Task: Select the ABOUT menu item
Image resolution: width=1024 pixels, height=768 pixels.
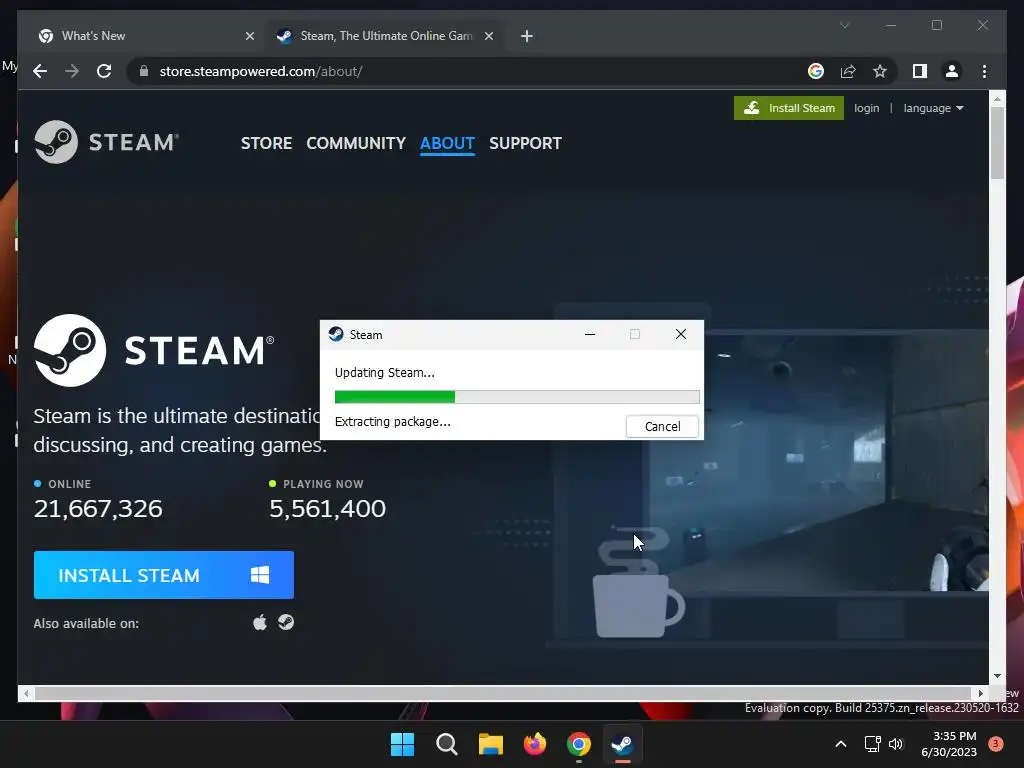Action: [x=447, y=143]
